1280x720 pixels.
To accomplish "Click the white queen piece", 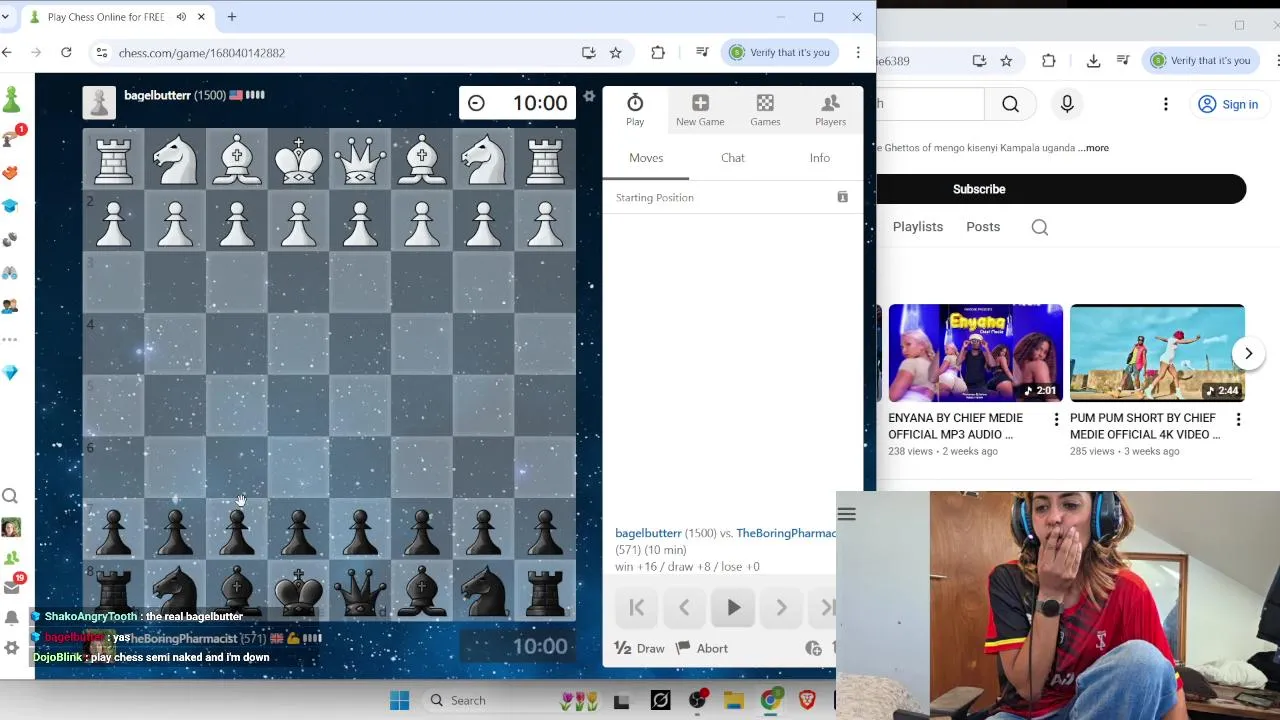I will click(360, 159).
